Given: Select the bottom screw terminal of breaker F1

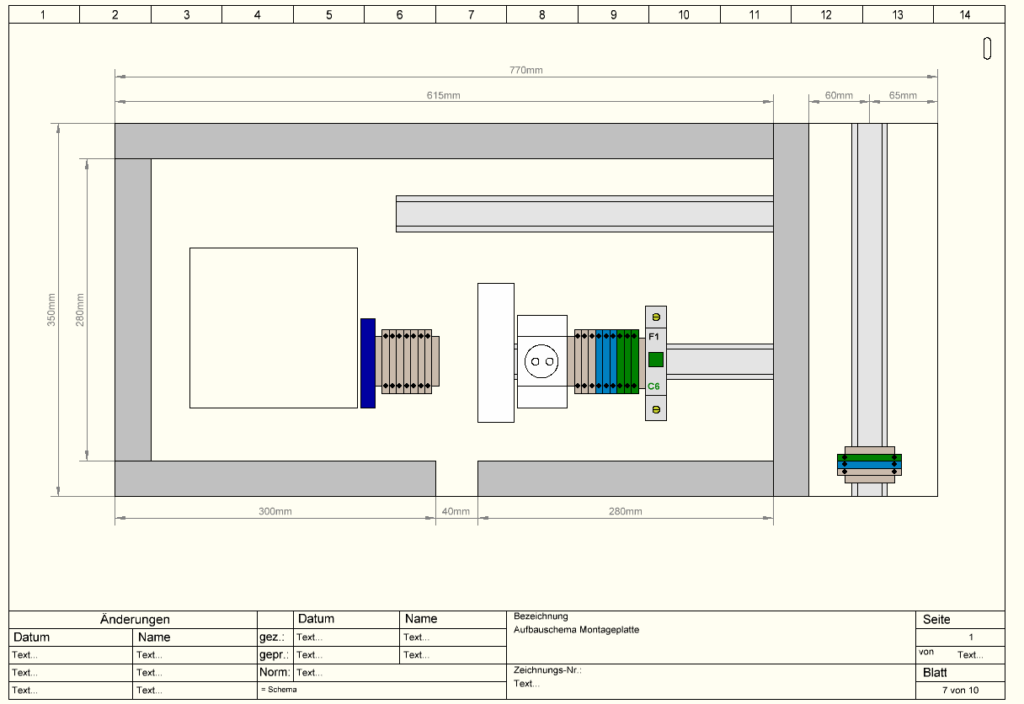Looking at the screenshot, I should [x=656, y=409].
